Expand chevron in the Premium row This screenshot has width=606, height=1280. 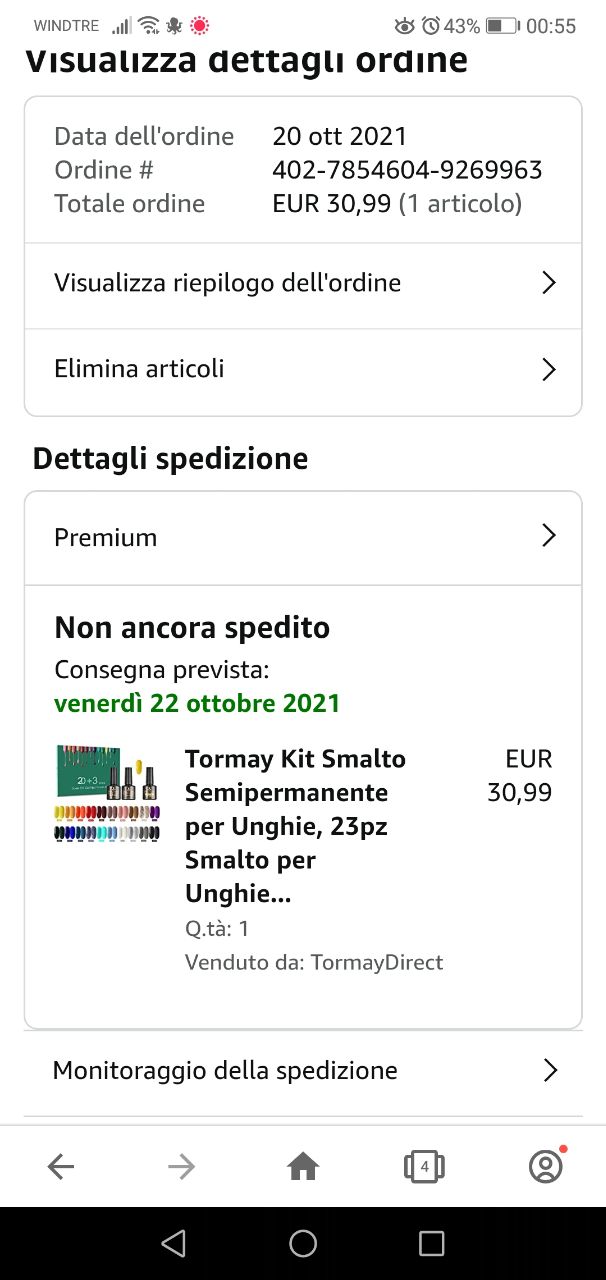point(548,536)
